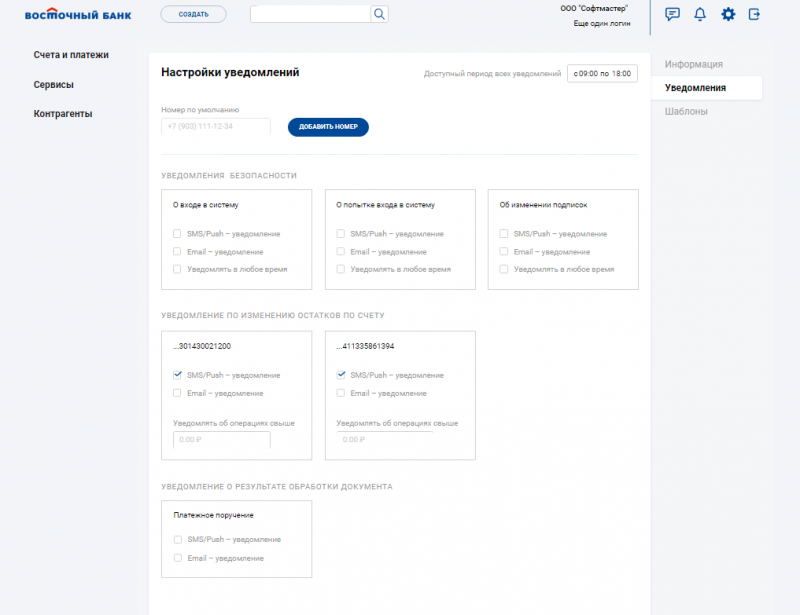Click the Создать button
800x615 pixels.
(x=193, y=14)
